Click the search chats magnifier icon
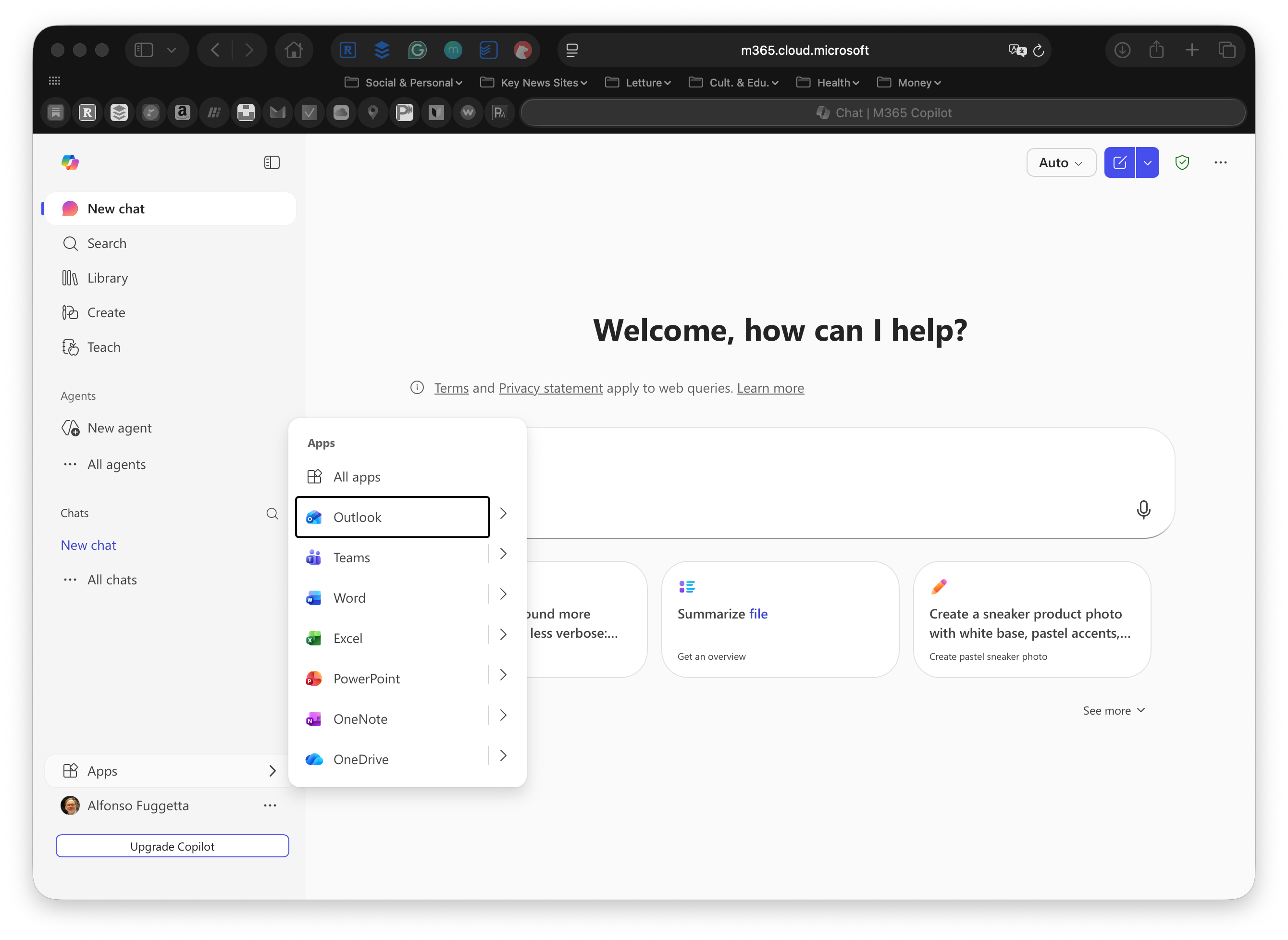This screenshot has width=1288, height=940. [x=272, y=513]
